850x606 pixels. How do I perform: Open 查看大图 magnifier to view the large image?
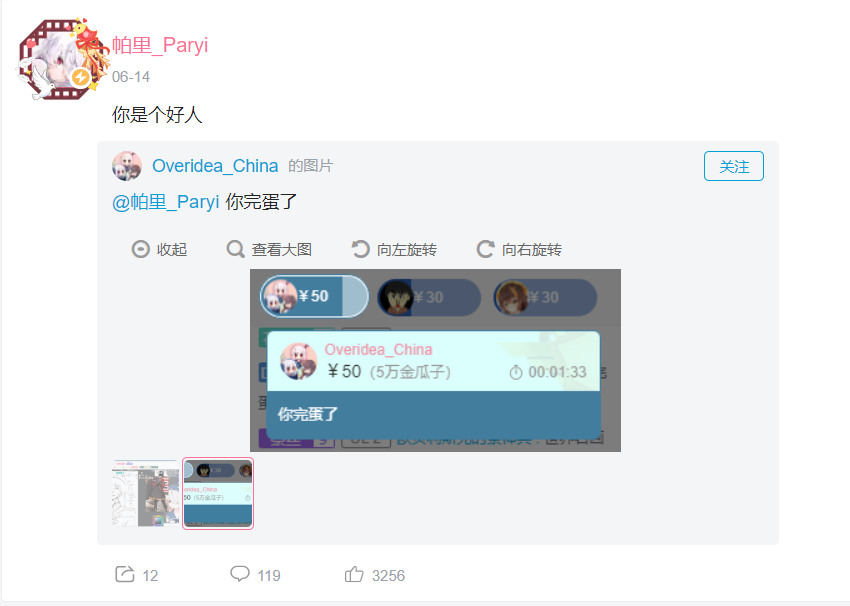pyautogui.click(x=236, y=249)
